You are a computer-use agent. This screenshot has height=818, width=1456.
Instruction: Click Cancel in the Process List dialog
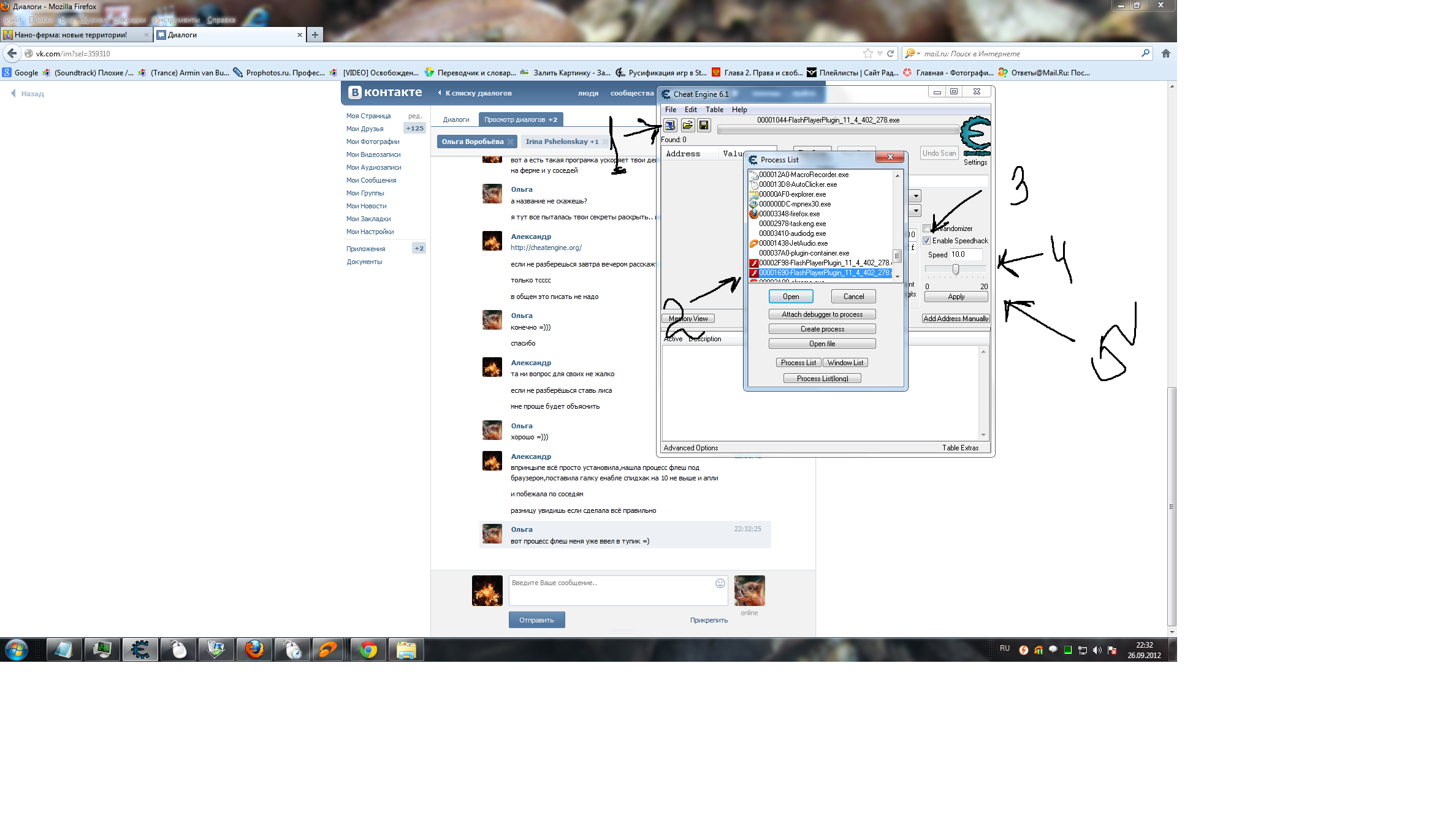coord(853,297)
